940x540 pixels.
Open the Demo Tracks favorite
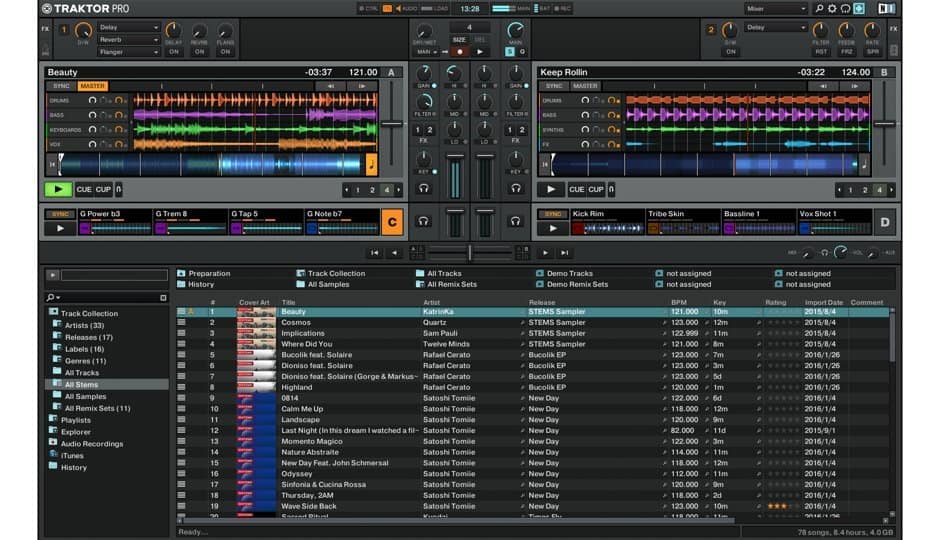point(564,273)
